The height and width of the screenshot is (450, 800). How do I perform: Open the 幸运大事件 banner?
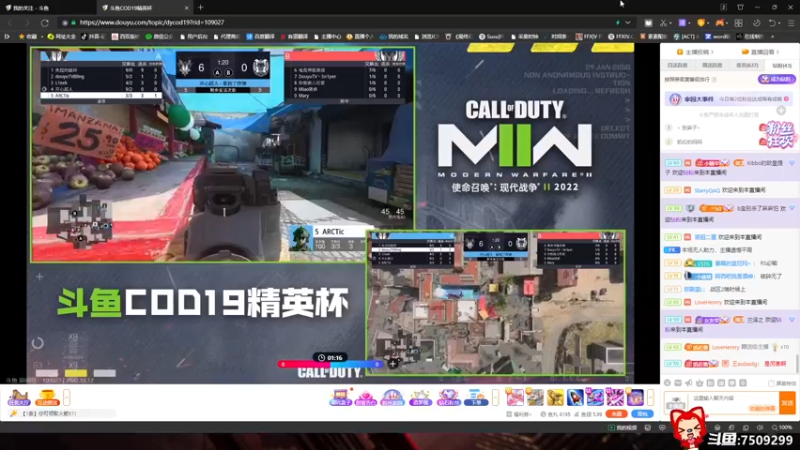pos(729,99)
